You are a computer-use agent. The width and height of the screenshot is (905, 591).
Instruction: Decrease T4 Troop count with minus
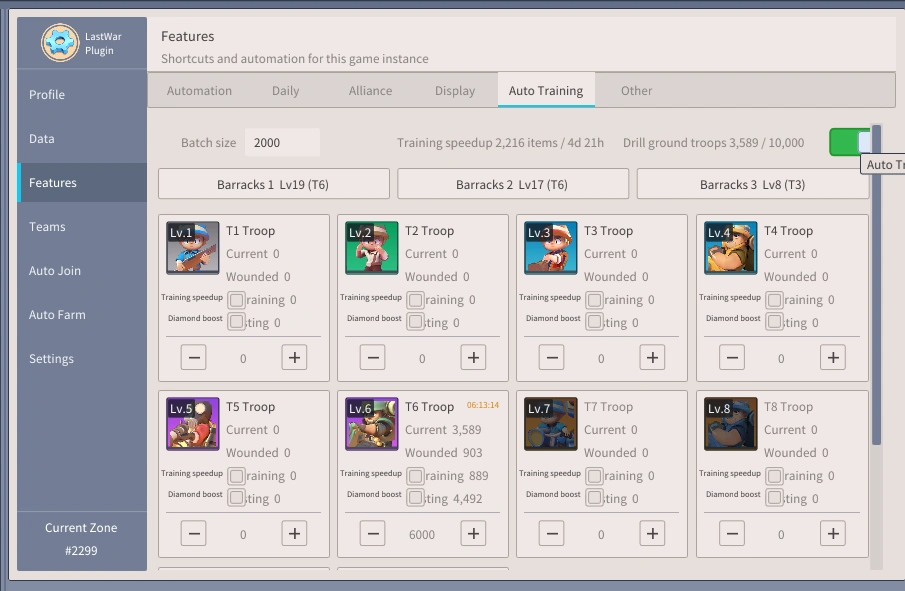coord(732,358)
